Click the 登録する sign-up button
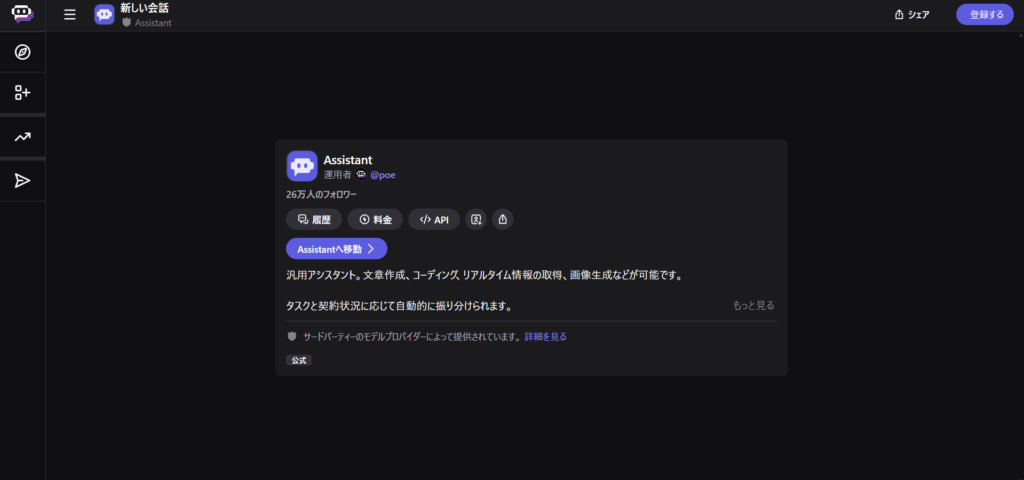Screen dimensions: 1024x480 click(x=986, y=15)
